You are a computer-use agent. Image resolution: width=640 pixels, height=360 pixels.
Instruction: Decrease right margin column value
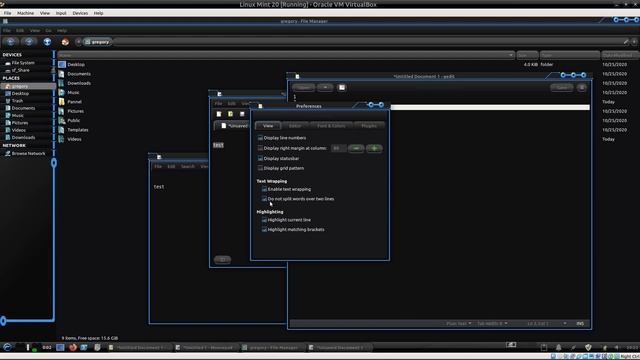click(356, 148)
